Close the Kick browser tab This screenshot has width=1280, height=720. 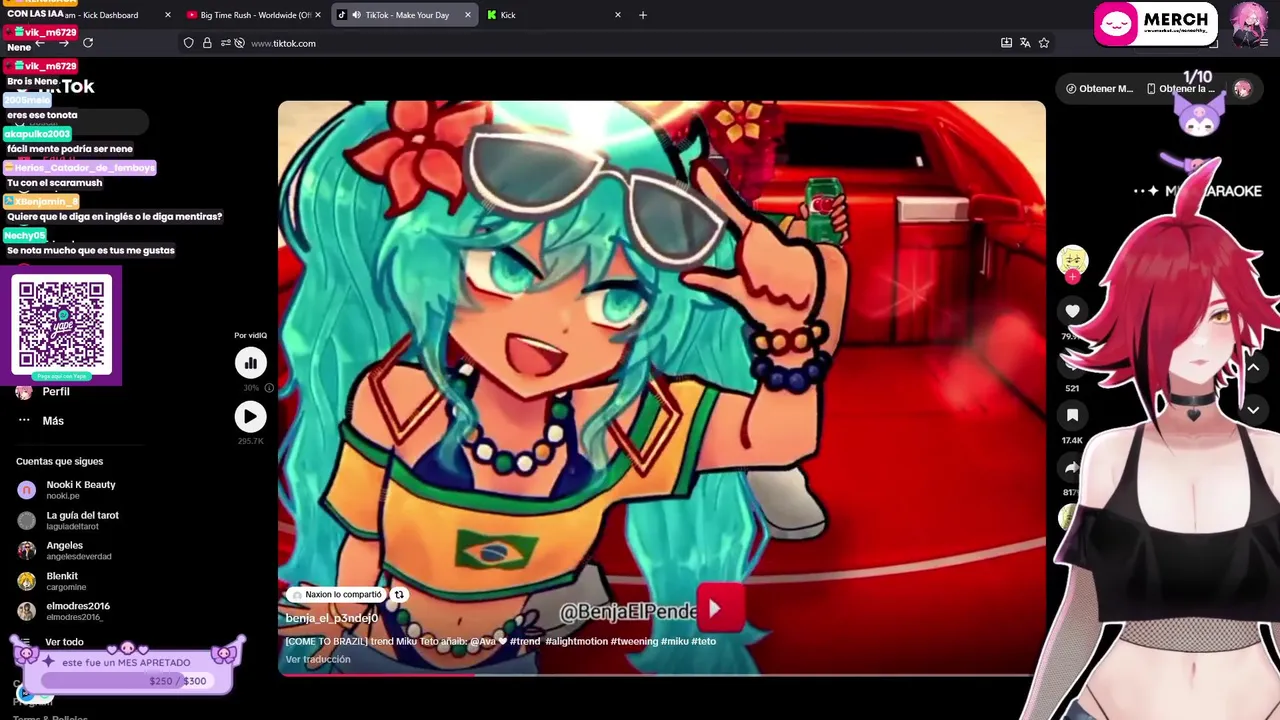pos(617,15)
